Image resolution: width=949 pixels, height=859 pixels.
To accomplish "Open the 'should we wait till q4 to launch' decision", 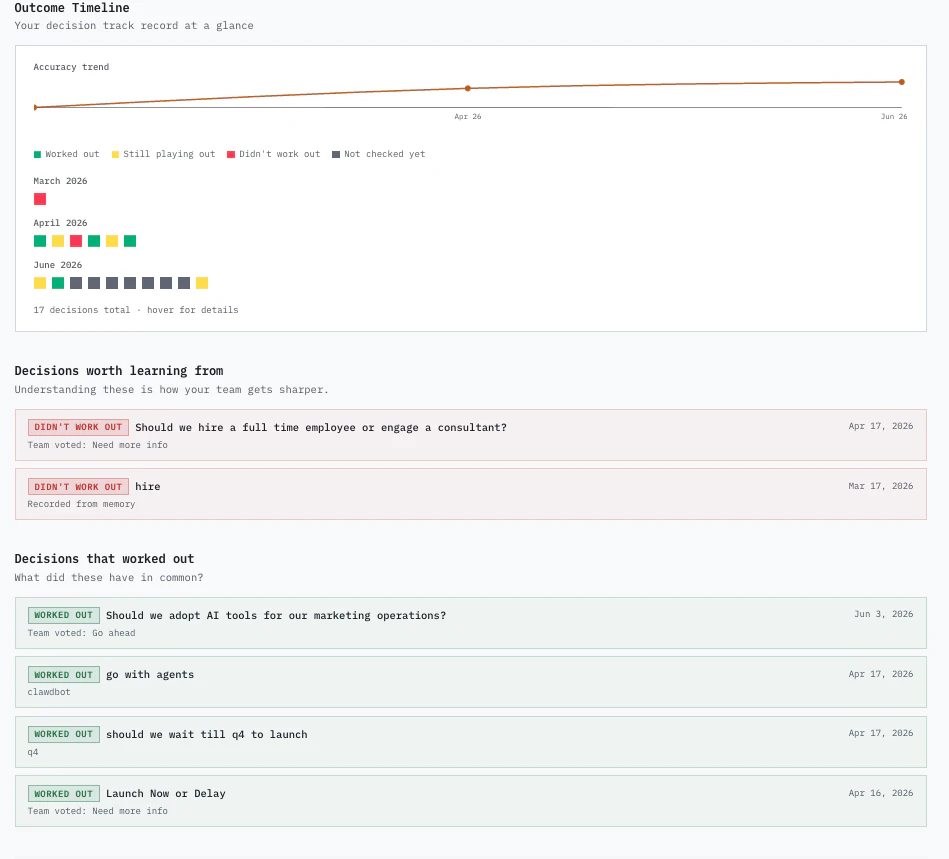I will click(471, 742).
